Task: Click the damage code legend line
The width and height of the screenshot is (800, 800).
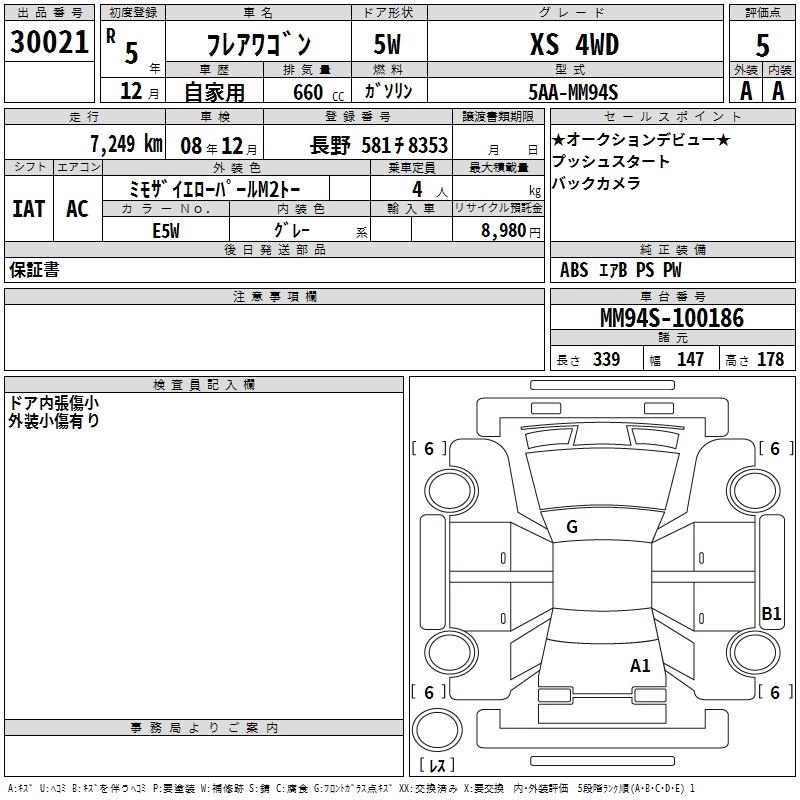Action: (x=351, y=789)
